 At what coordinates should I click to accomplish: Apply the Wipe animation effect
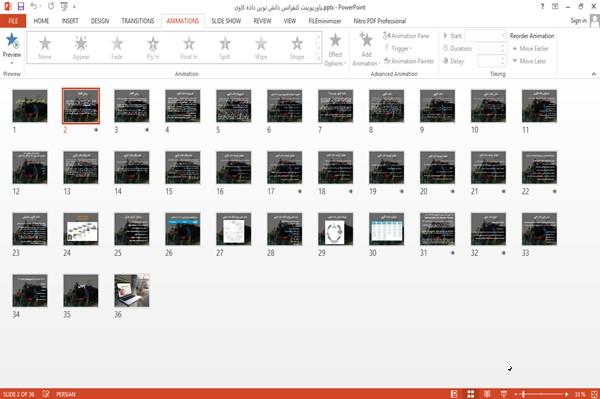pos(261,47)
